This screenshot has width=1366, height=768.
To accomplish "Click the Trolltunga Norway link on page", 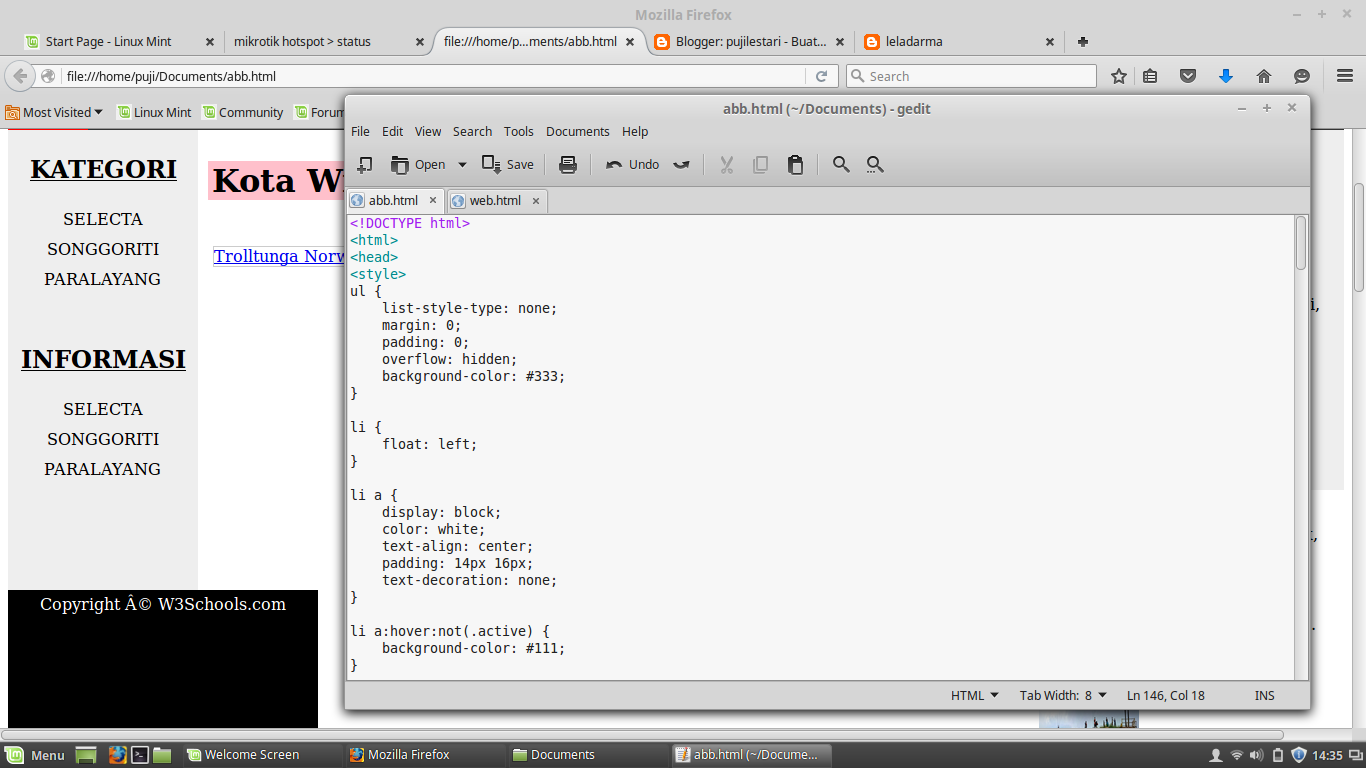I will click(279, 256).
